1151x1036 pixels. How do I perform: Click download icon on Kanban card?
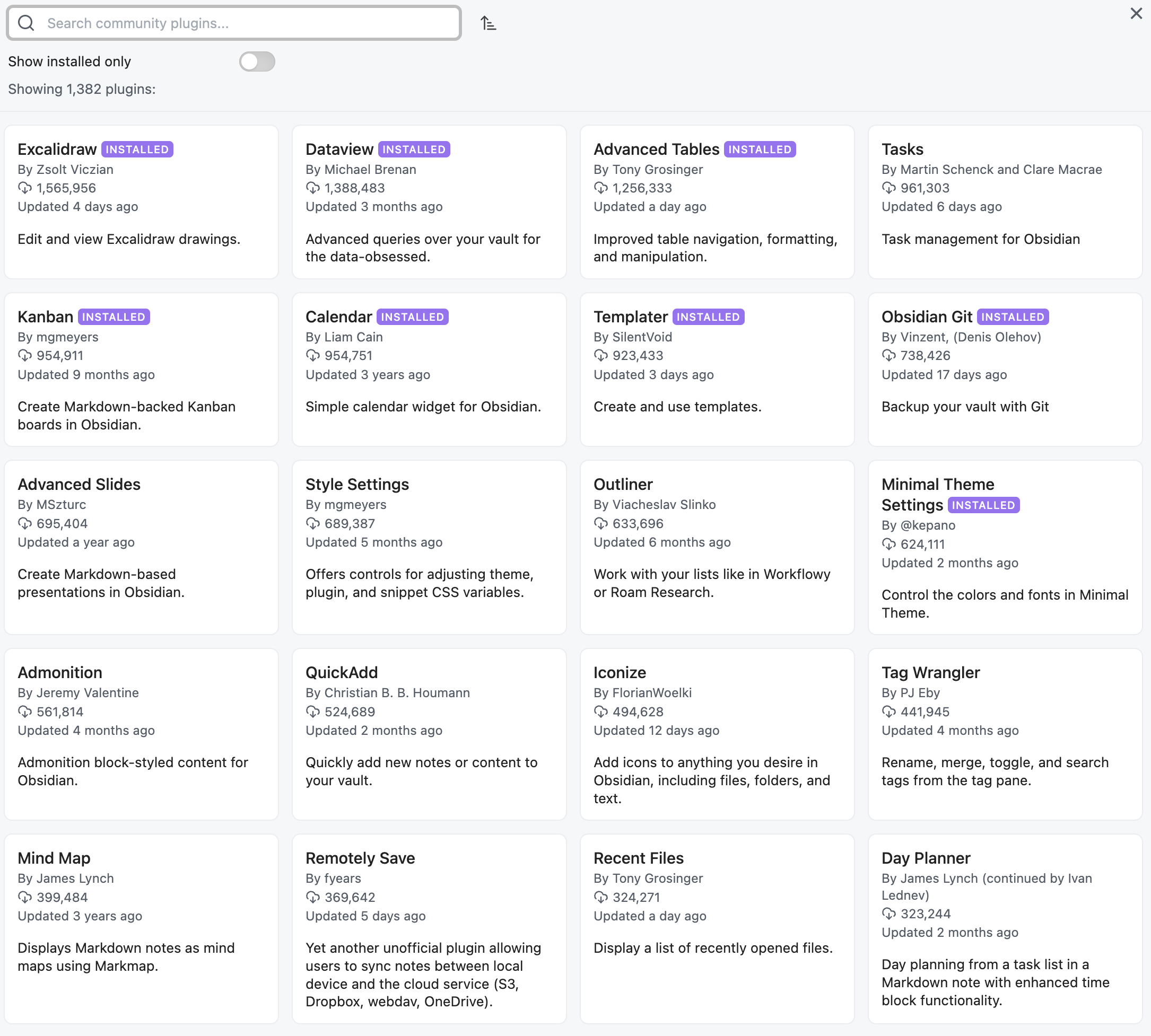[x=24, y=356]
